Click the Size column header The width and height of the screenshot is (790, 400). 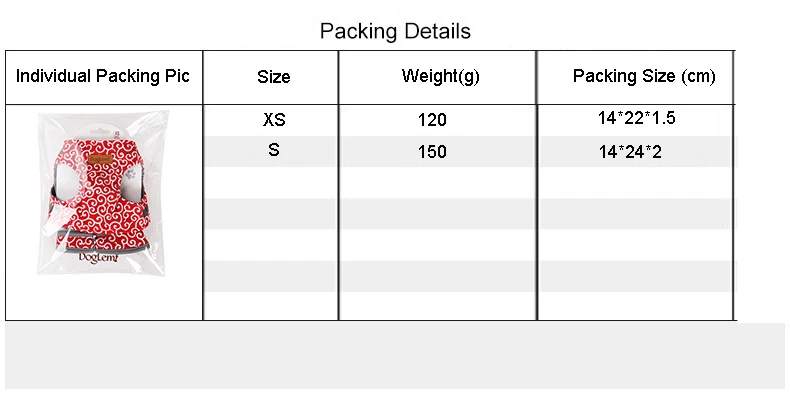tap(274, 77)
